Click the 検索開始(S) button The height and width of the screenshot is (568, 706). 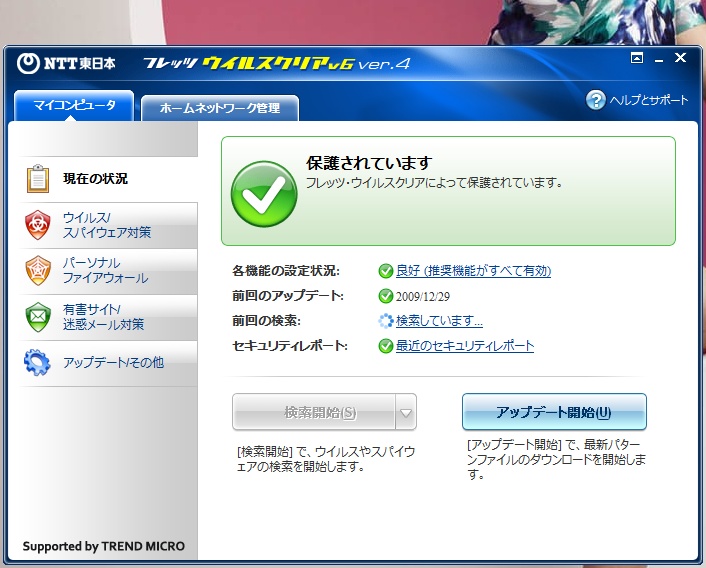pyautogui.click(x=314, y=412)
